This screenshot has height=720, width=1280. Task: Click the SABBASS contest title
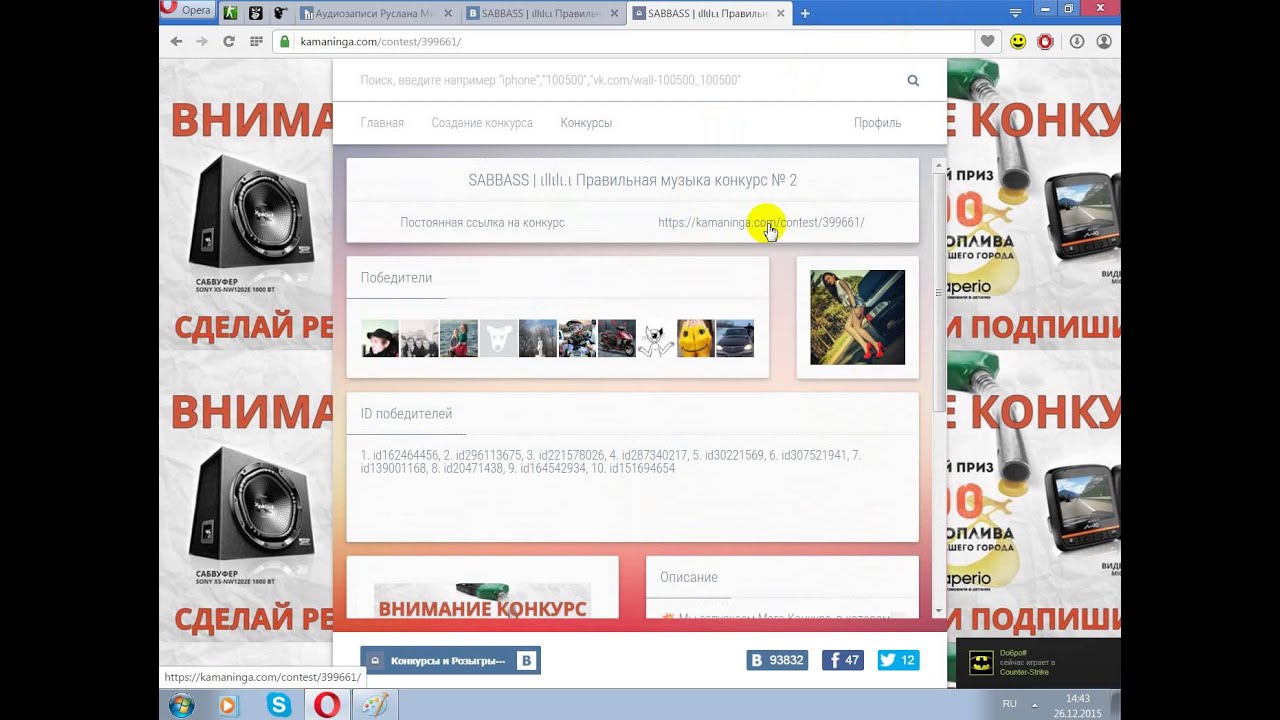pyautogui.click(x=632, y=180)
